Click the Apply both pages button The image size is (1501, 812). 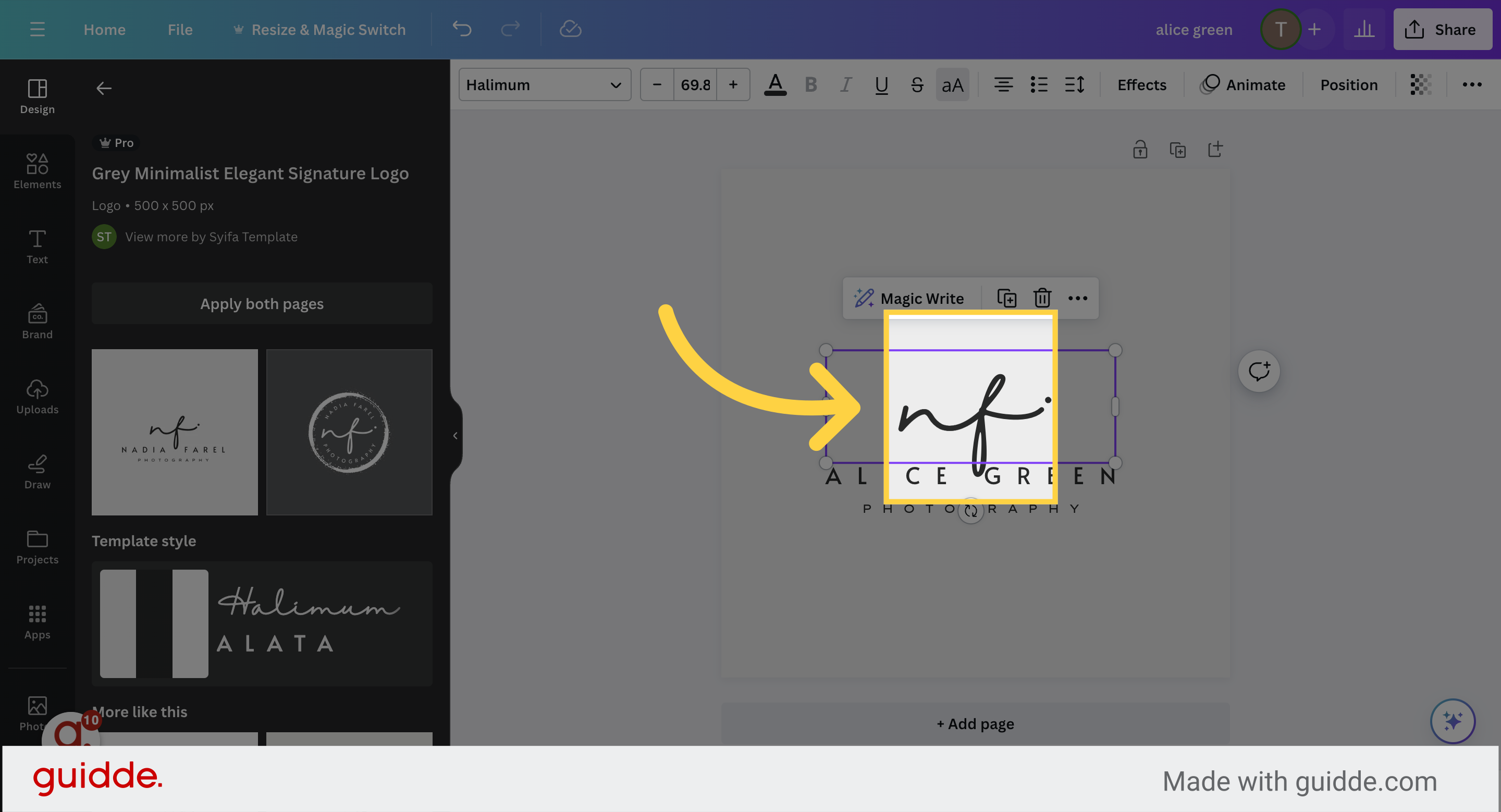(262, 303)
